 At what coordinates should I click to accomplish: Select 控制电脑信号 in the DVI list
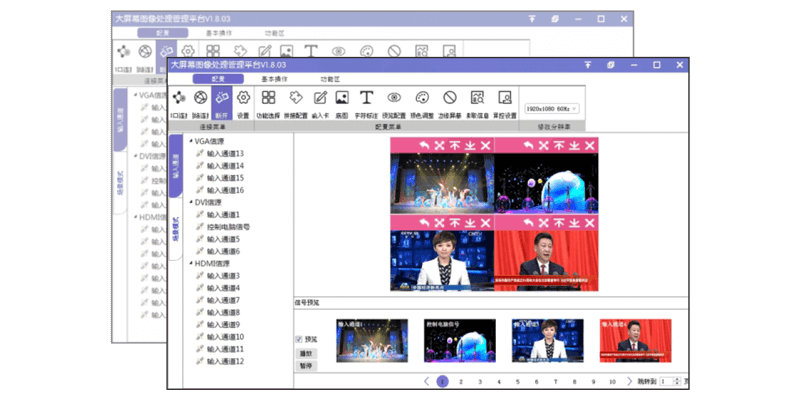(230, 227)
